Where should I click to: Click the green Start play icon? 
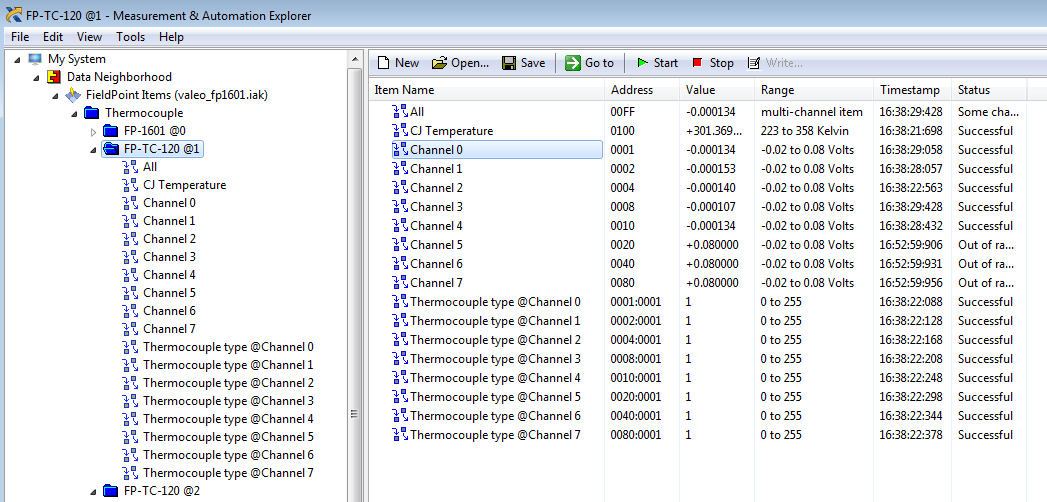642,63
